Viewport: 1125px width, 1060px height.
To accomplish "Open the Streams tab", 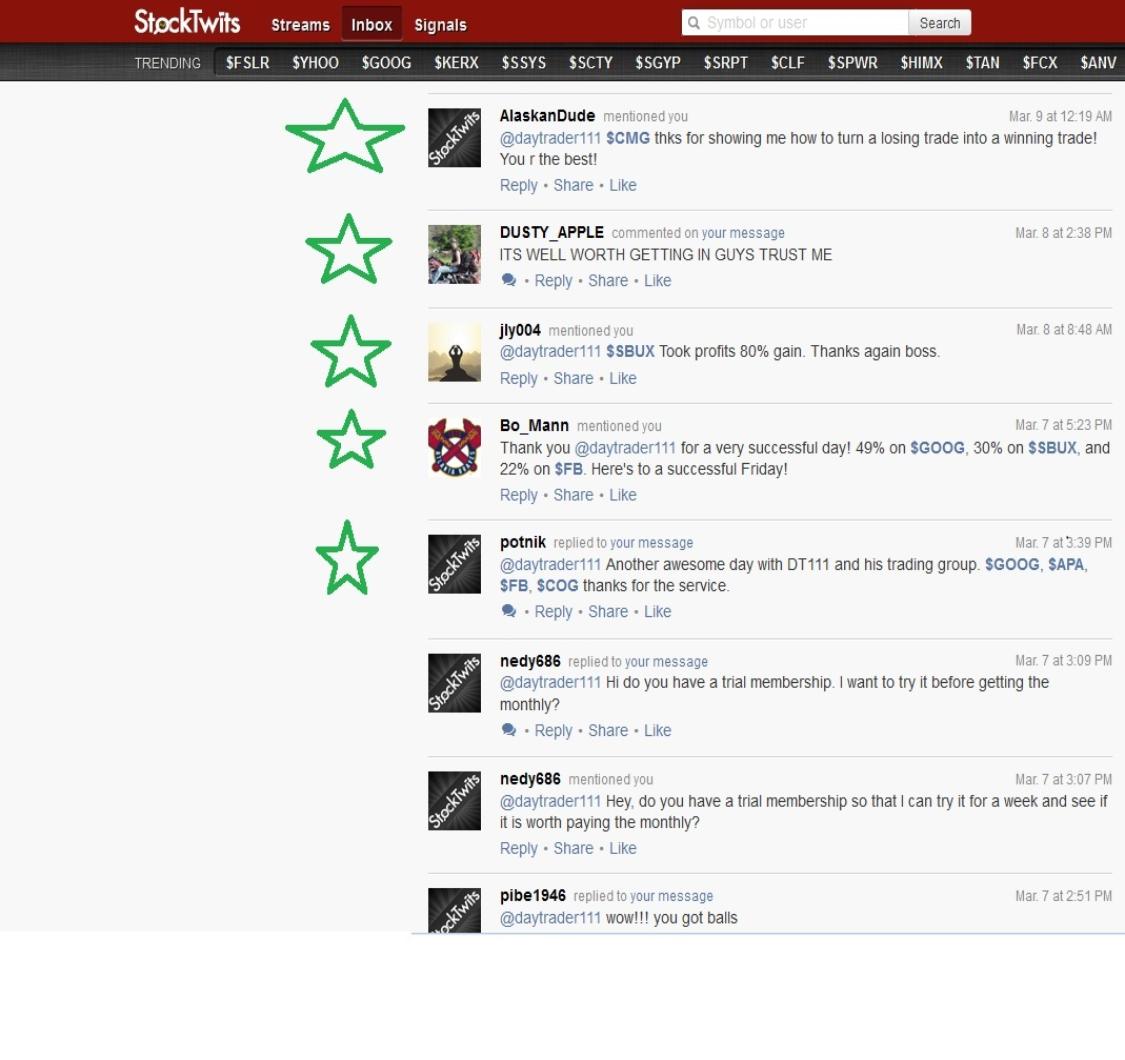I will tap(300, 25).
